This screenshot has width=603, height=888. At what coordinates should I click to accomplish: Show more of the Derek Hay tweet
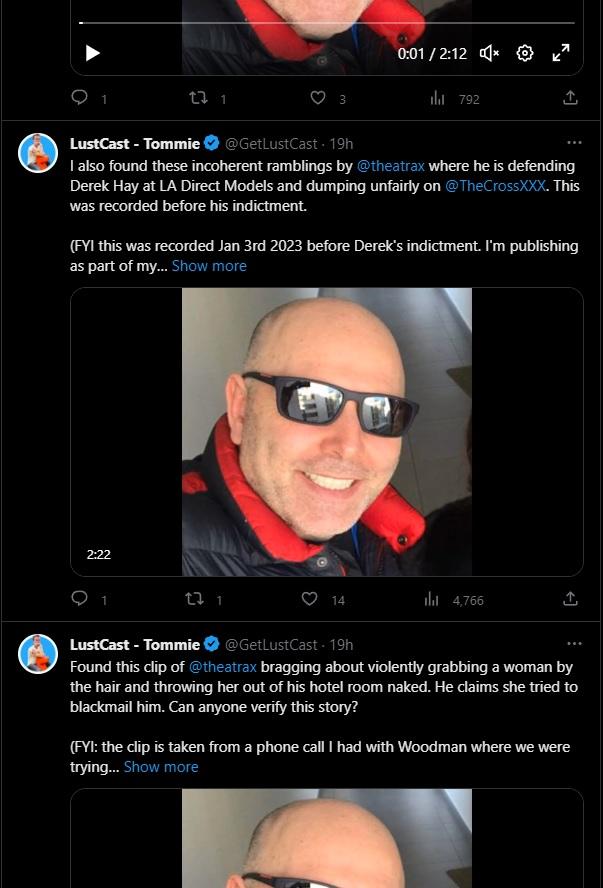pos(209,266)
